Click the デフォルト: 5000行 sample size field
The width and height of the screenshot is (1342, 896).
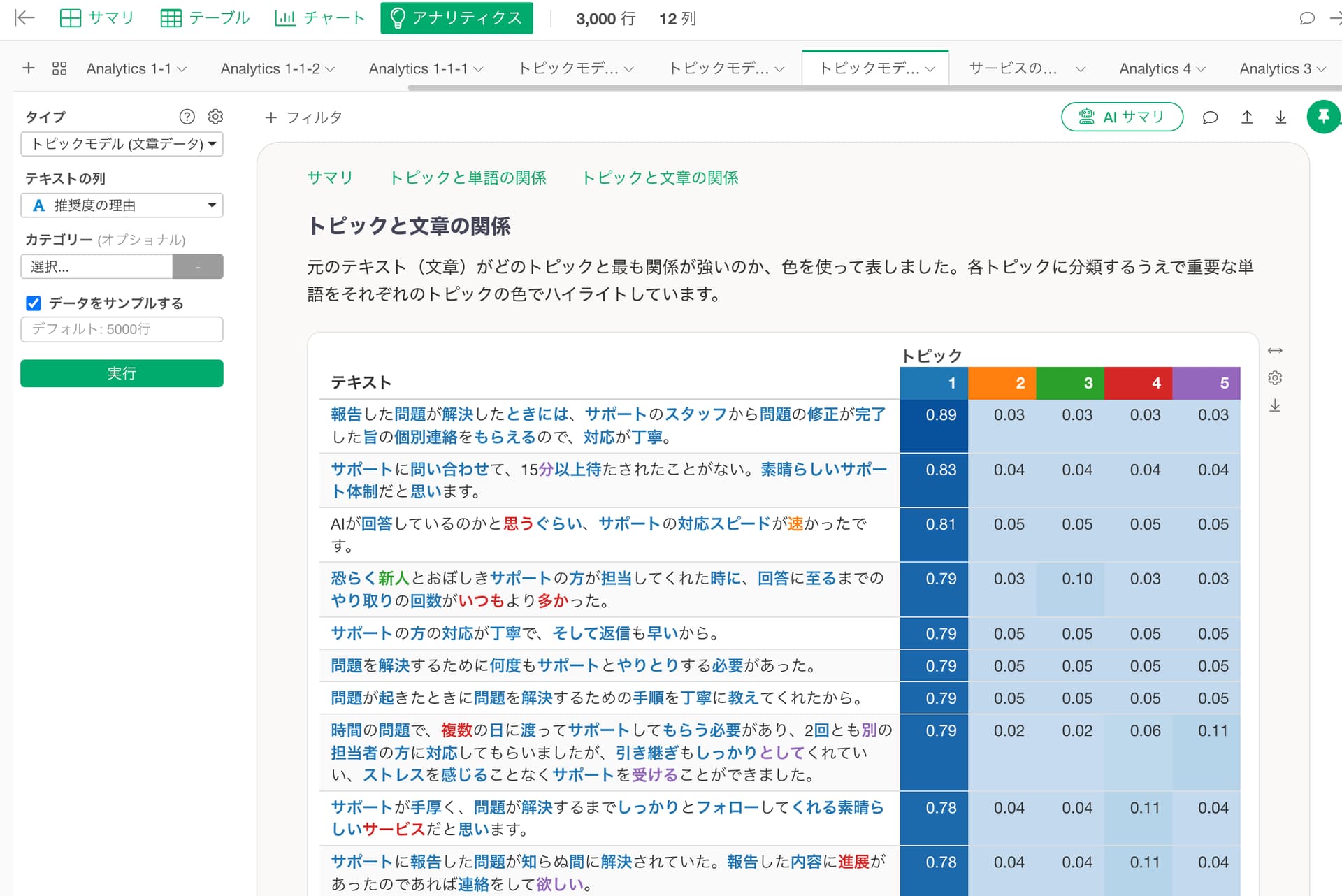tap(122, 329)
